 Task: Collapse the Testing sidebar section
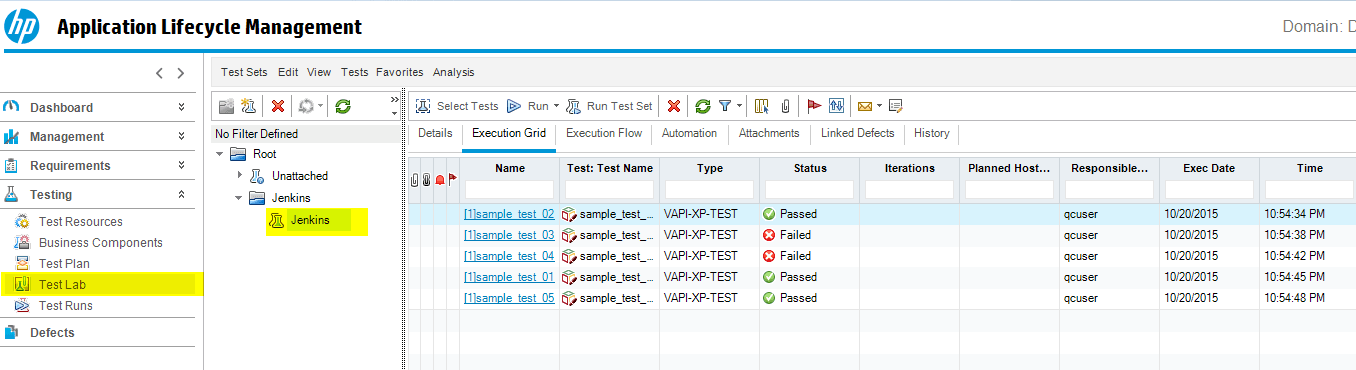click(181, 195)
